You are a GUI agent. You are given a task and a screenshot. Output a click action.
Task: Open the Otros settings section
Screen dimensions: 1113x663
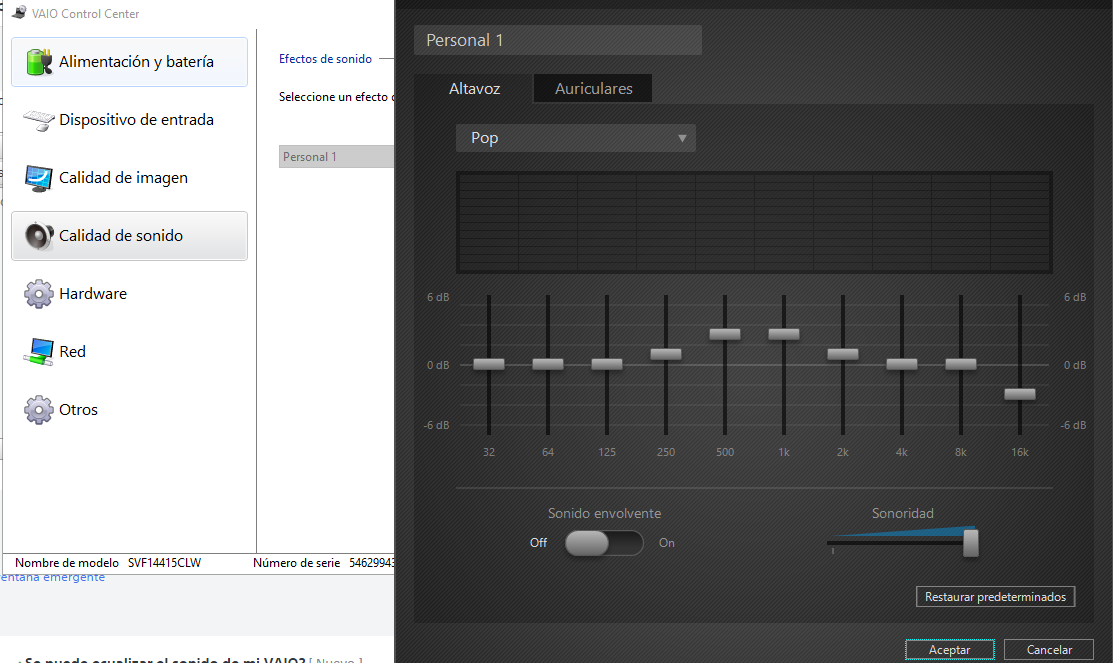[x=129, y=409]
